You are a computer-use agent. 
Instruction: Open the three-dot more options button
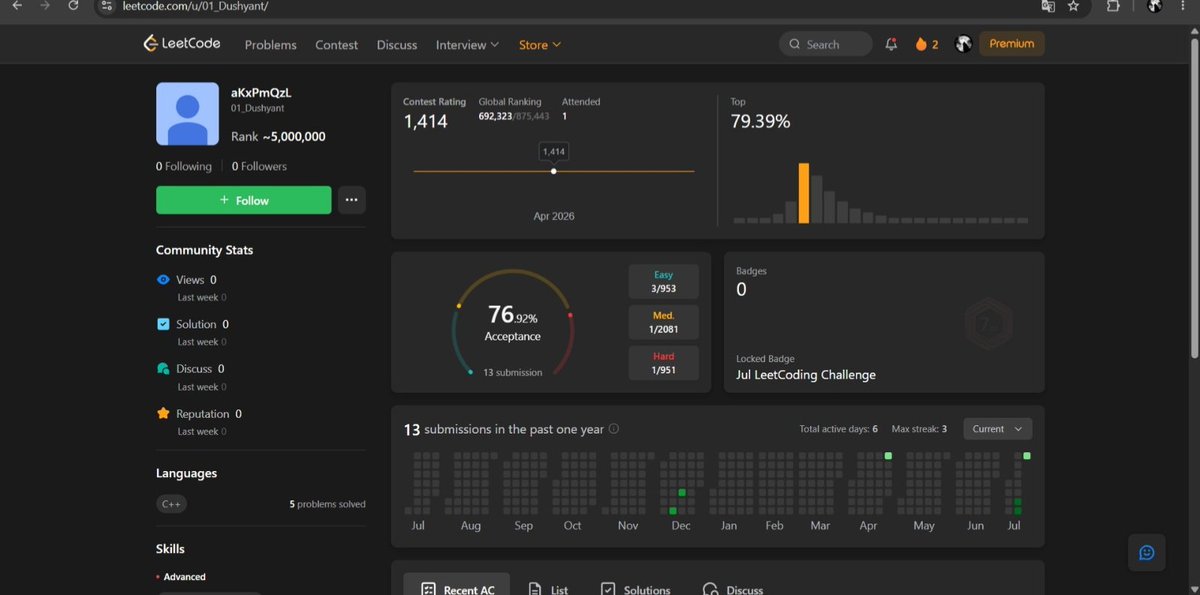point(351,200)
